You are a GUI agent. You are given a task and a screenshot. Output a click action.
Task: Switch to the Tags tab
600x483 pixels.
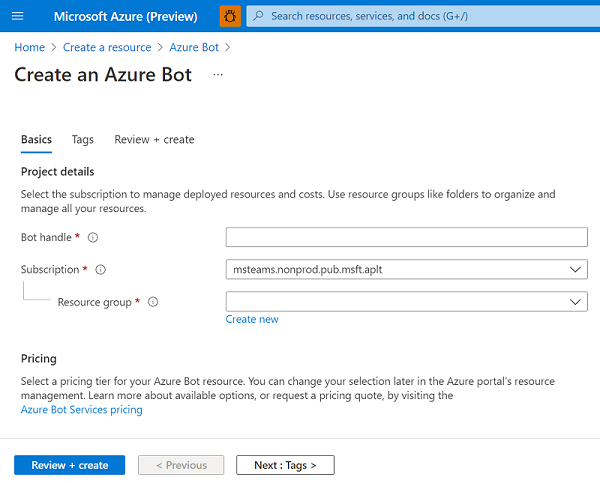82,140
